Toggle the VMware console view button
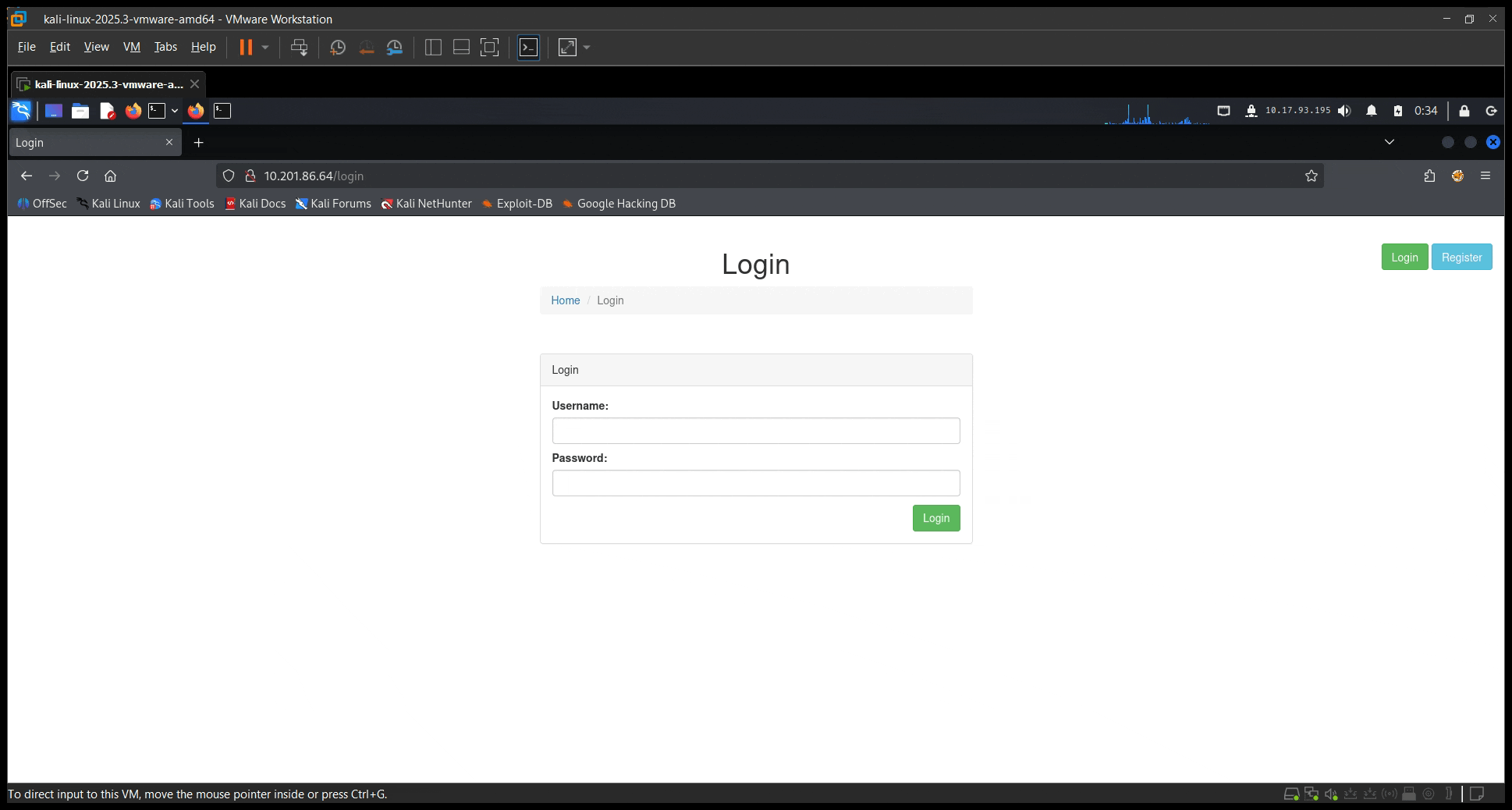Image resolution: width=1512 pixels, height=810 pixels. pyautogui.click(x=528, y=48)
